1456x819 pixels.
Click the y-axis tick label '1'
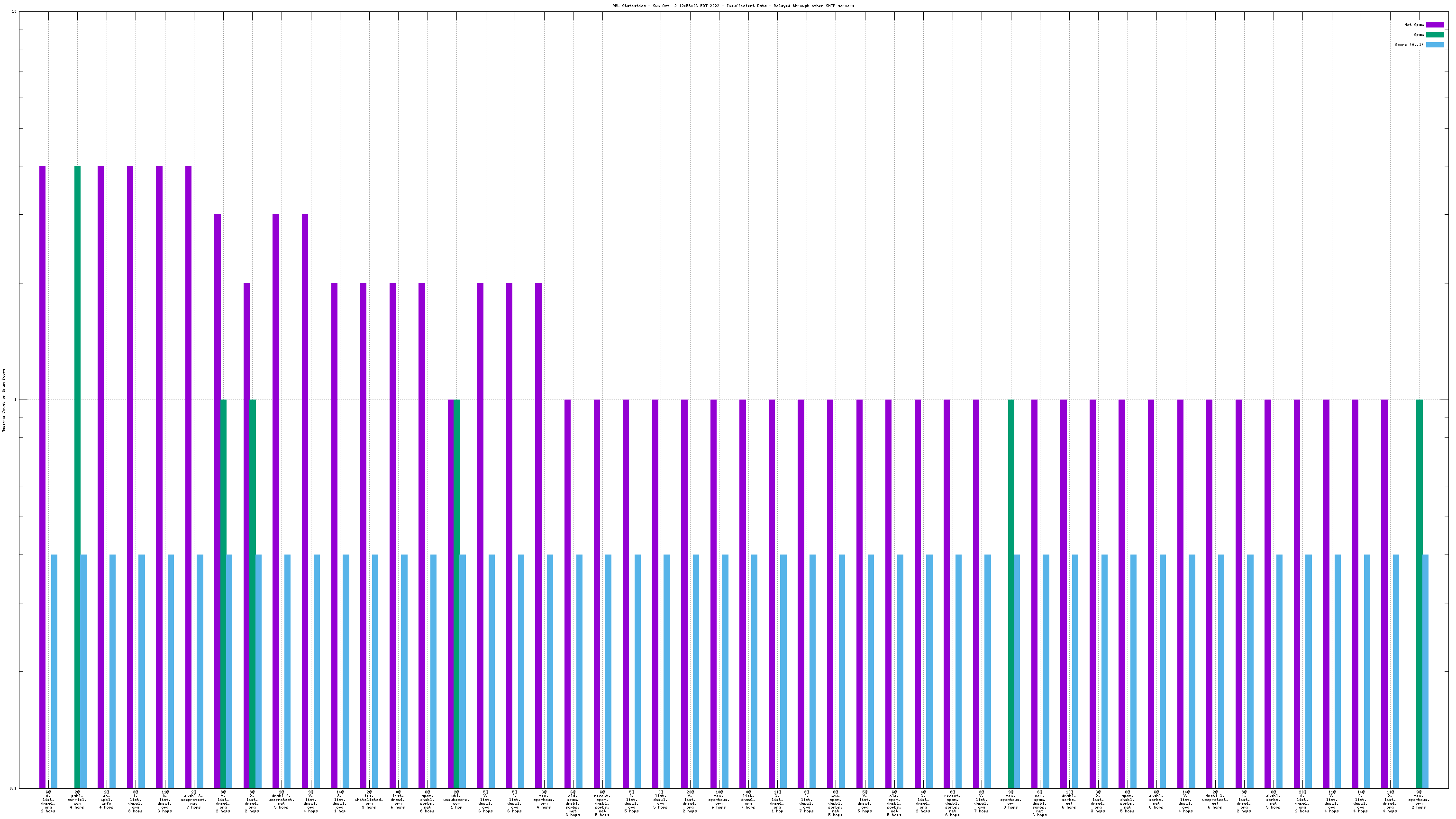point(15,400)
